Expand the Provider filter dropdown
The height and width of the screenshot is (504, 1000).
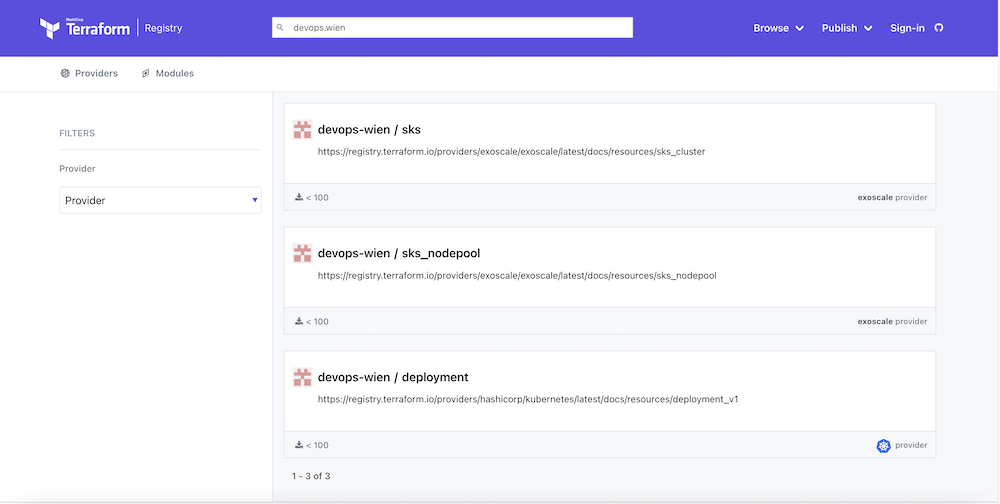point(160,200)
